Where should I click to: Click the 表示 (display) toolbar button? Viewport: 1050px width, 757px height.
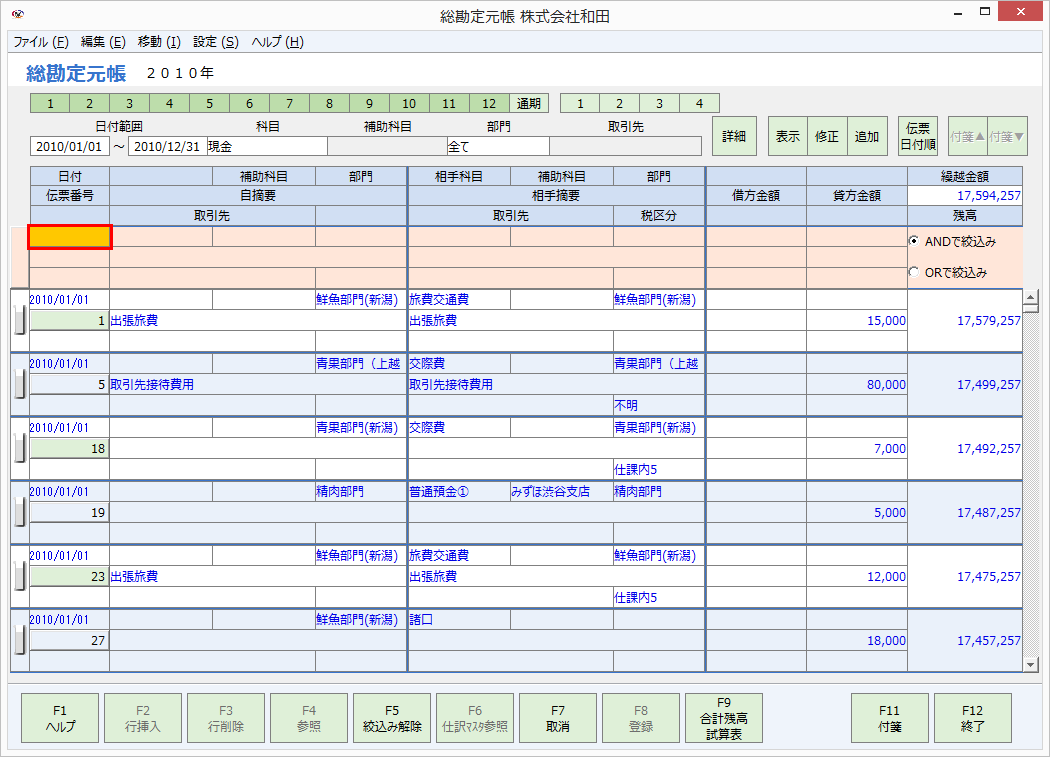tap(786, 136)
